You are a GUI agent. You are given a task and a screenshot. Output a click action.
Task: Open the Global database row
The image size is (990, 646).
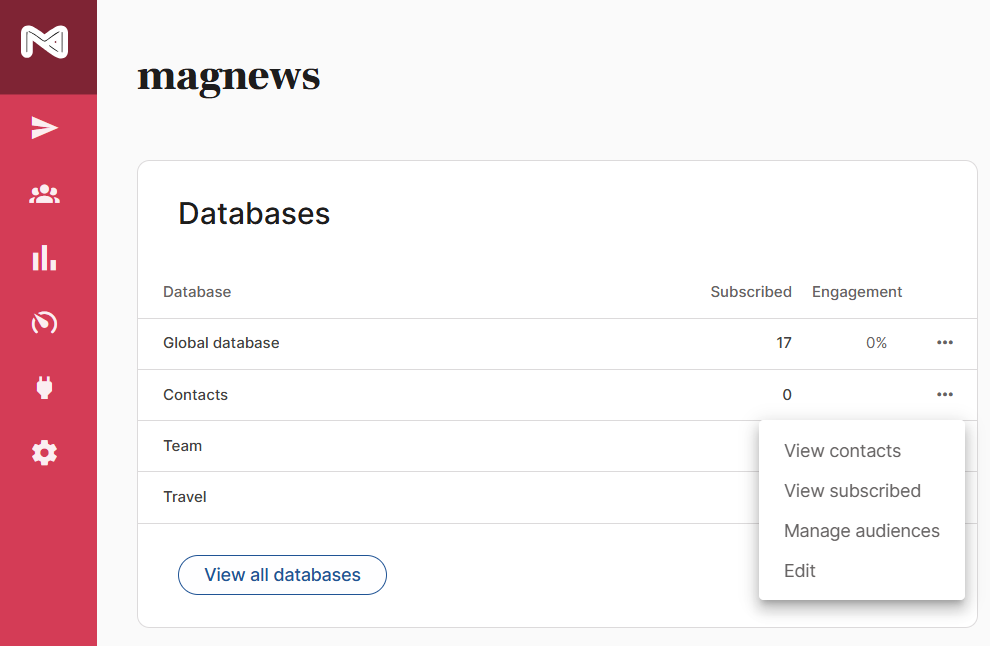558,344
